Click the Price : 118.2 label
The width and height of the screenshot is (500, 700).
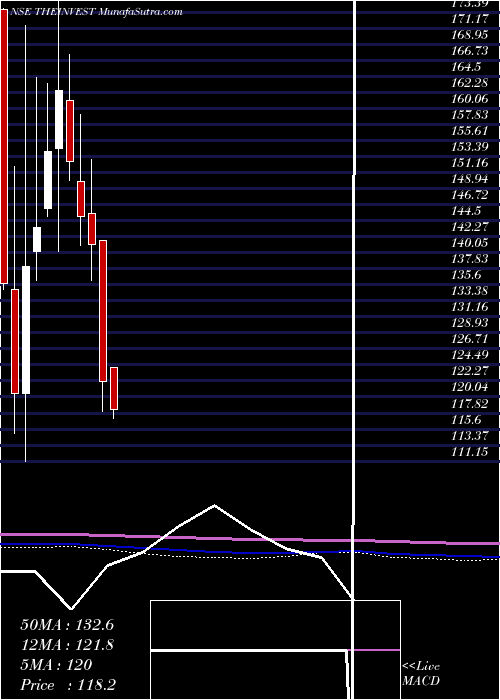point(68,685)
